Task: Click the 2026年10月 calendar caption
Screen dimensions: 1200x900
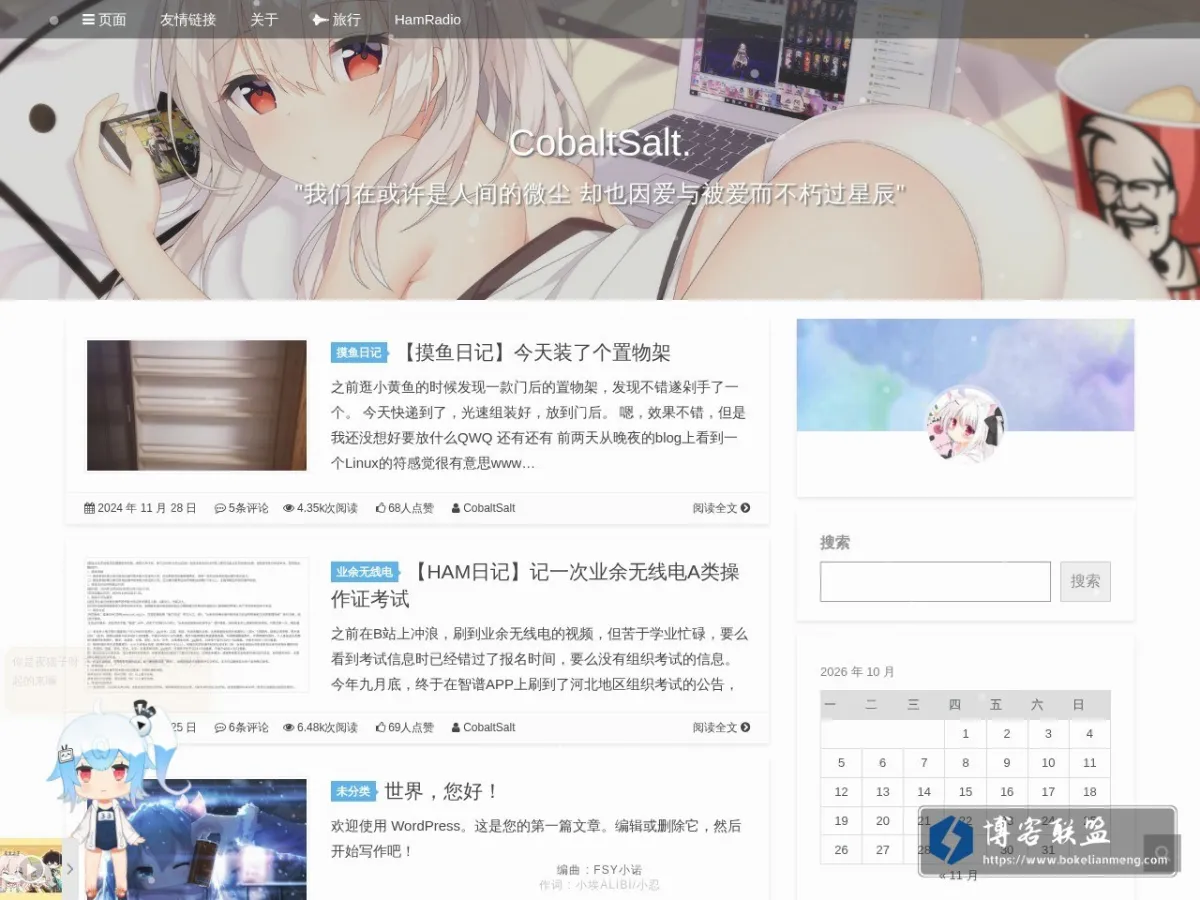Action: [x=857, y=672]
